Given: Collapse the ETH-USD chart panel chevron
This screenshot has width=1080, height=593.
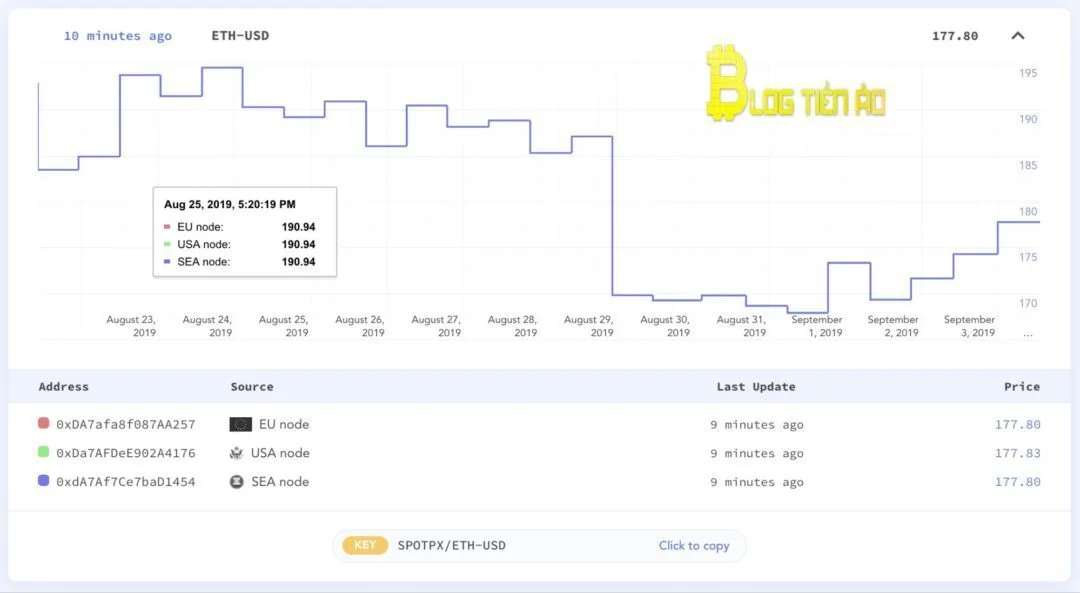Looking at the screenshot, I should point(1017,36).
